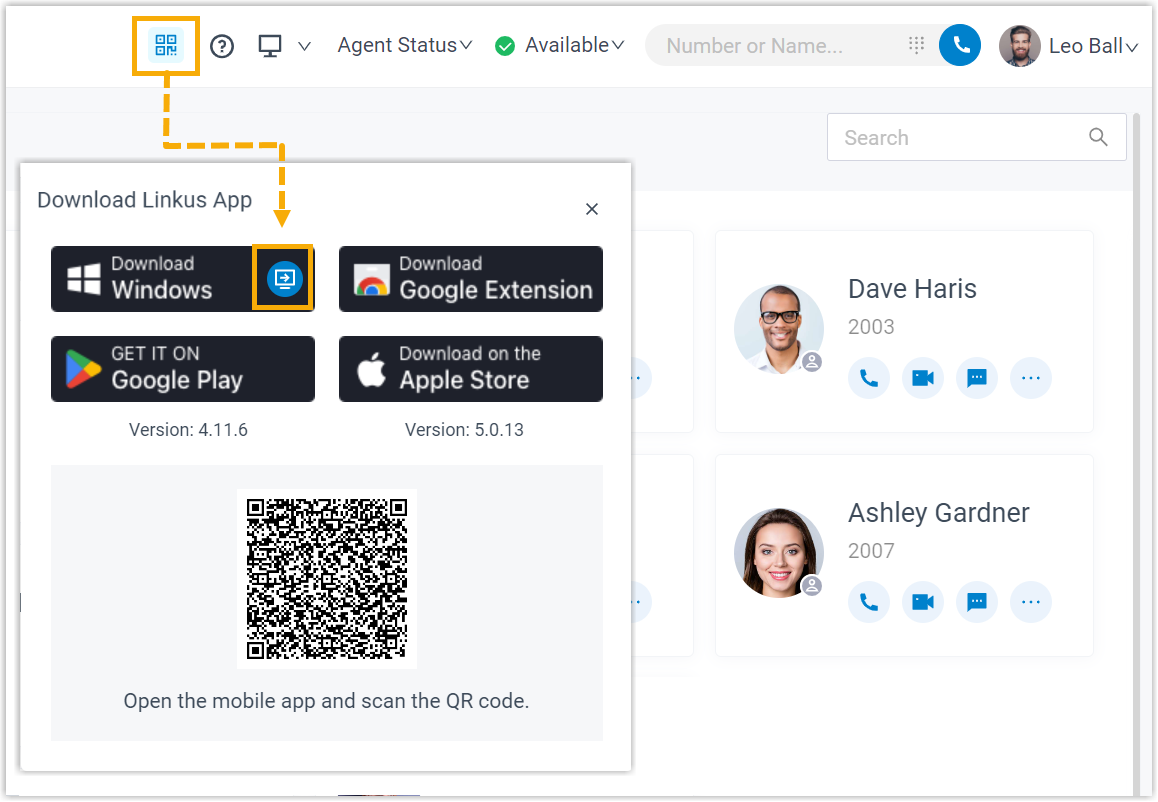Open more options for Dave Haris
This screenshot has height=802, width=1158.
point(1031,379)
